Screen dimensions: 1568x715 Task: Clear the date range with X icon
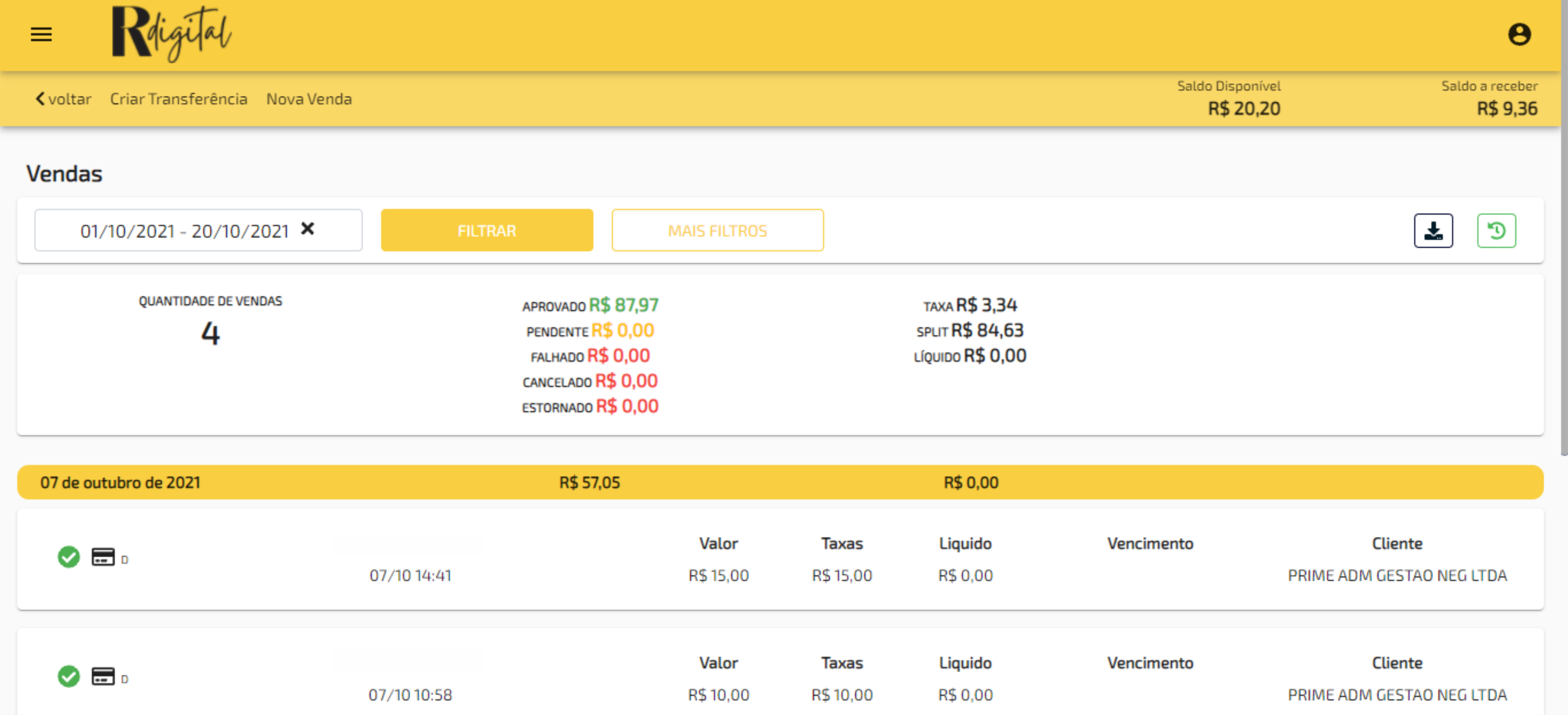(307, 229)
